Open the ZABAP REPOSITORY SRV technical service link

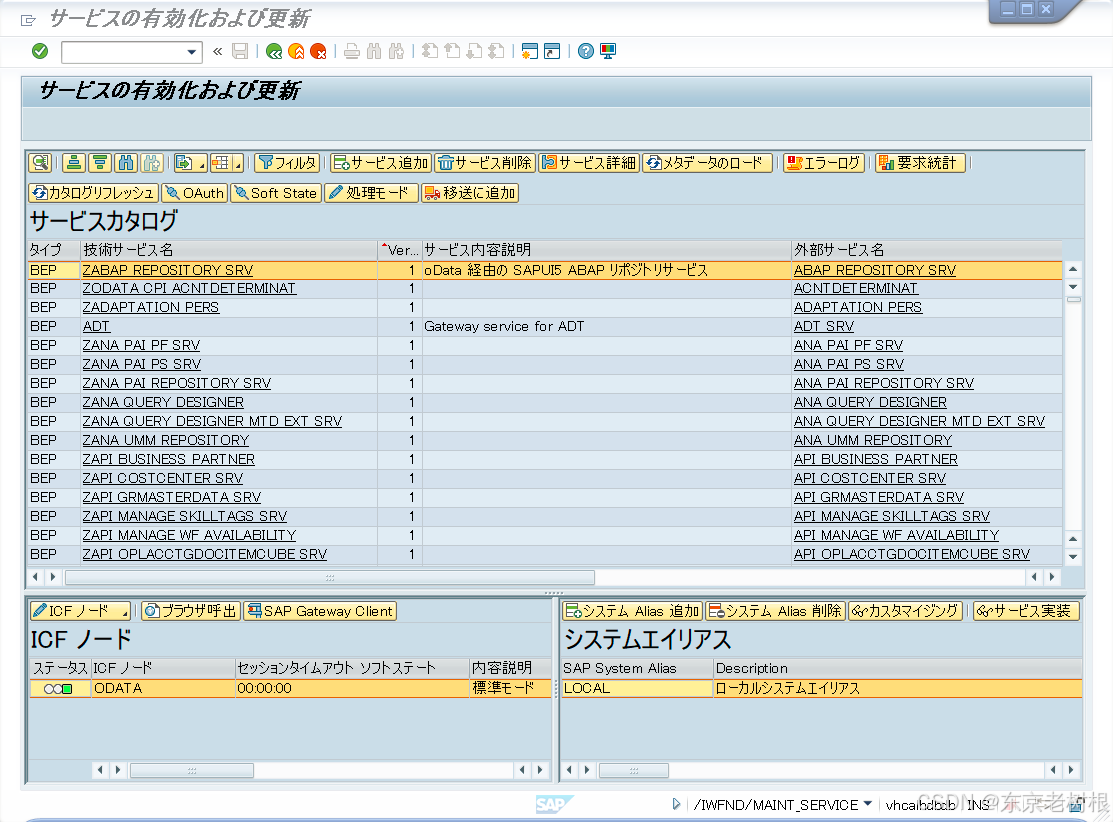click(x=168, y=270)
